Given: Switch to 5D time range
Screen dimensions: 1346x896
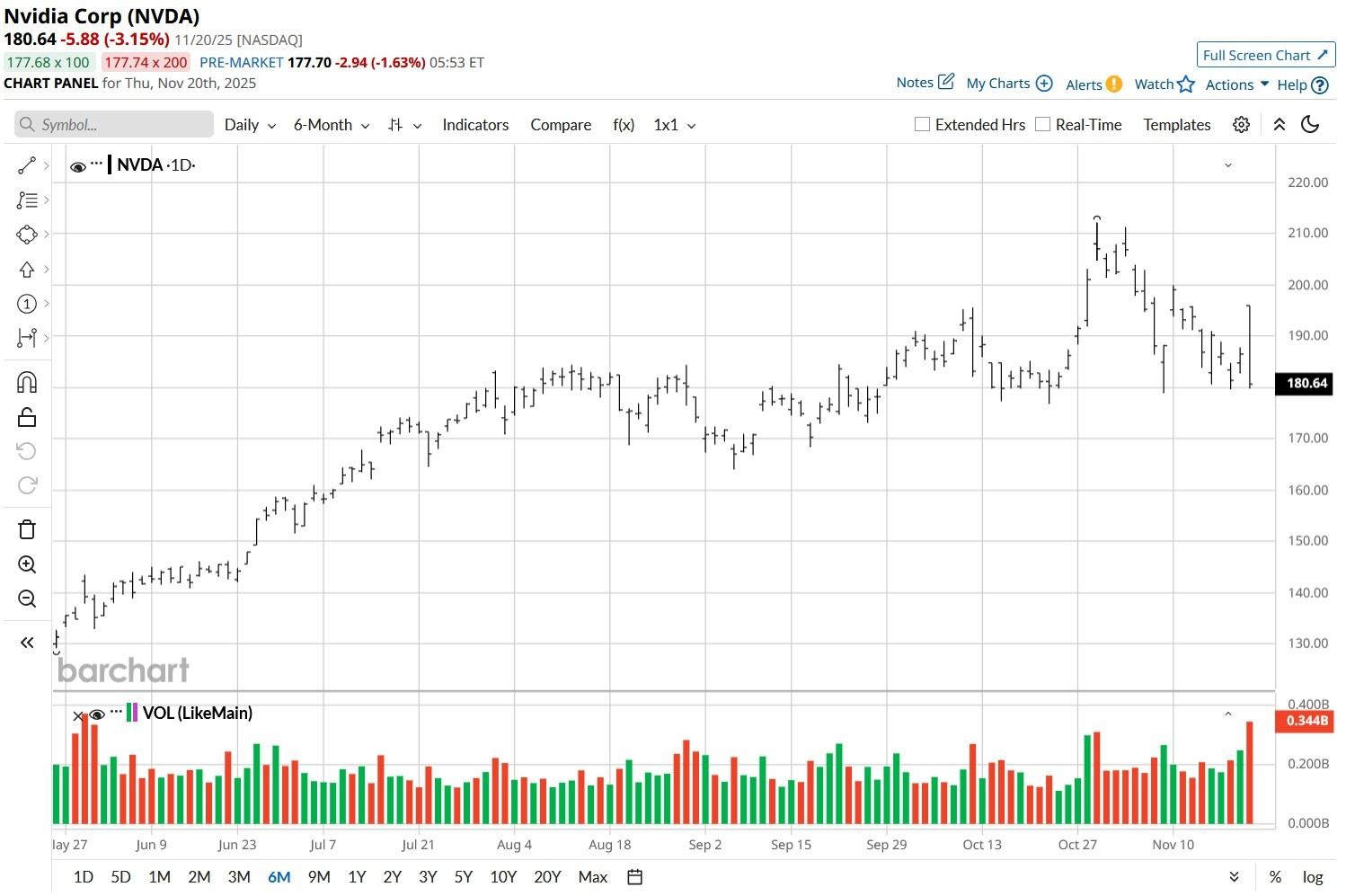Looking at the screenshot, I should pos(120,877).
